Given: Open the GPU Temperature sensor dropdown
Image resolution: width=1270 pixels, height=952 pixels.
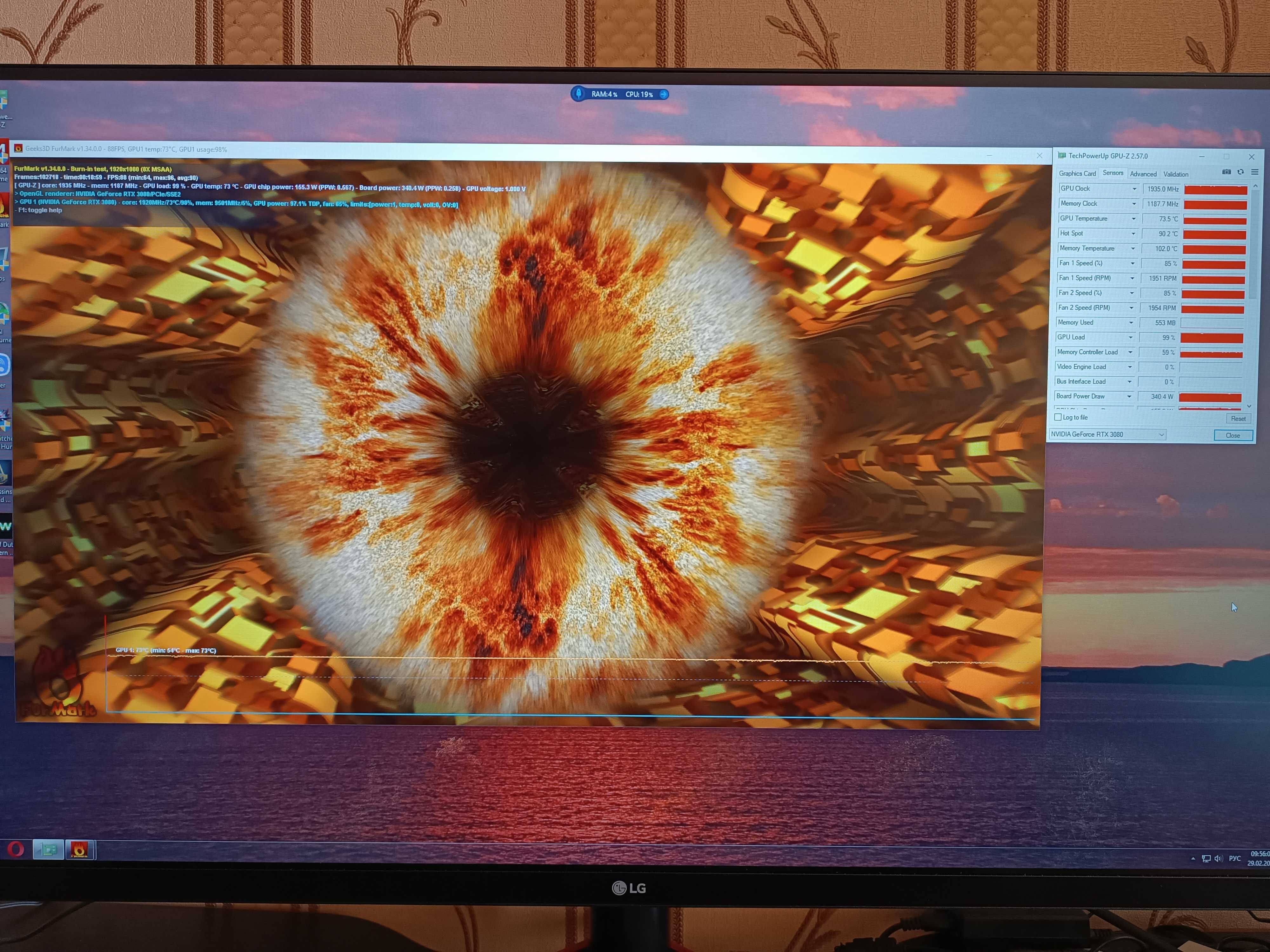Looking at the screenshot, I should [x=1133, y=219].
